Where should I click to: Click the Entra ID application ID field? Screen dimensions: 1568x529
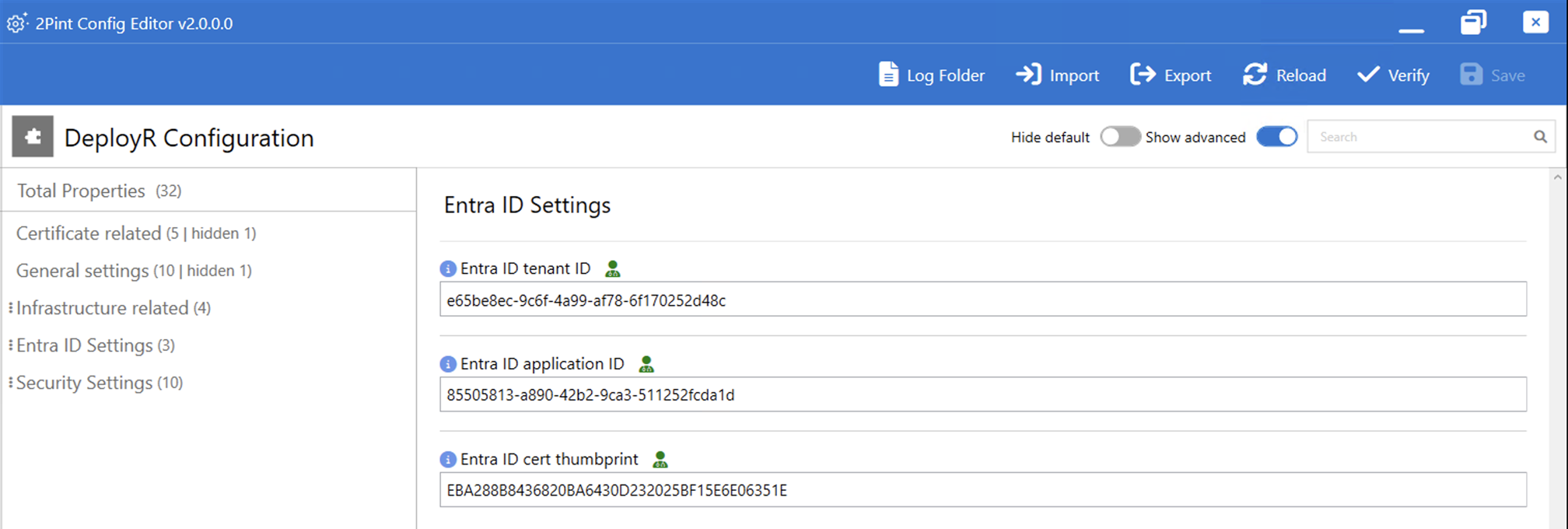[982, 395]
